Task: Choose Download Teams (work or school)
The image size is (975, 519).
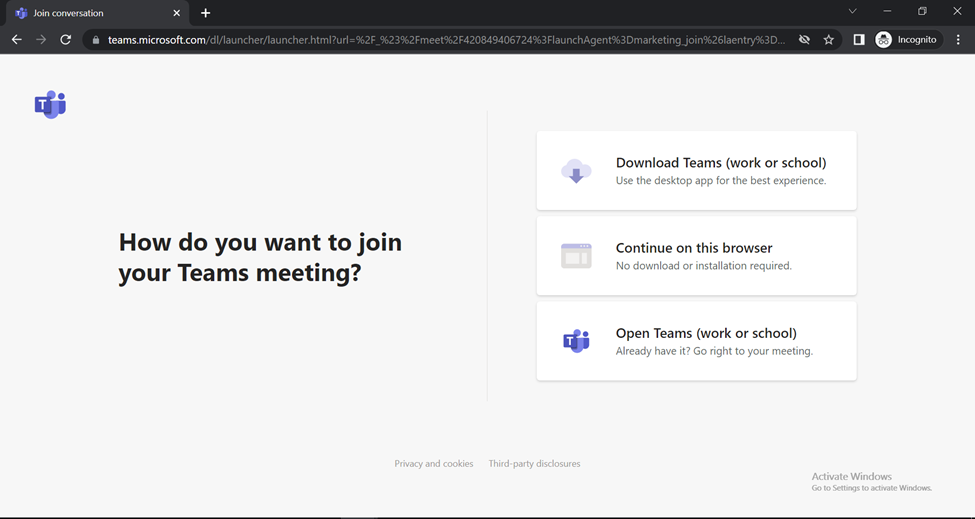Action: [x=696, y=170]
